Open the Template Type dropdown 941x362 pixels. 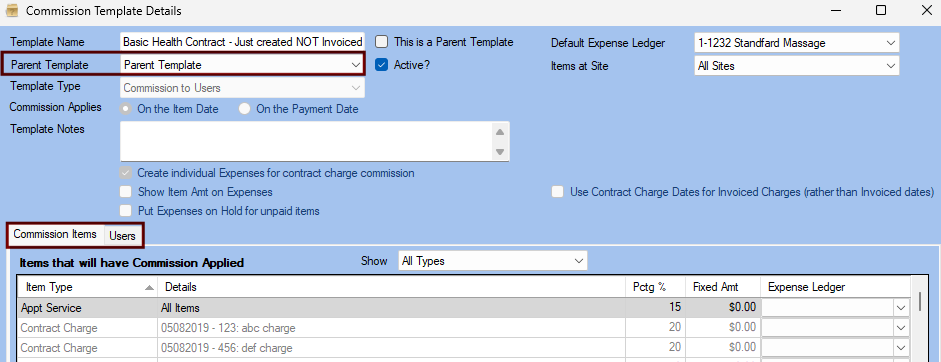355,88
